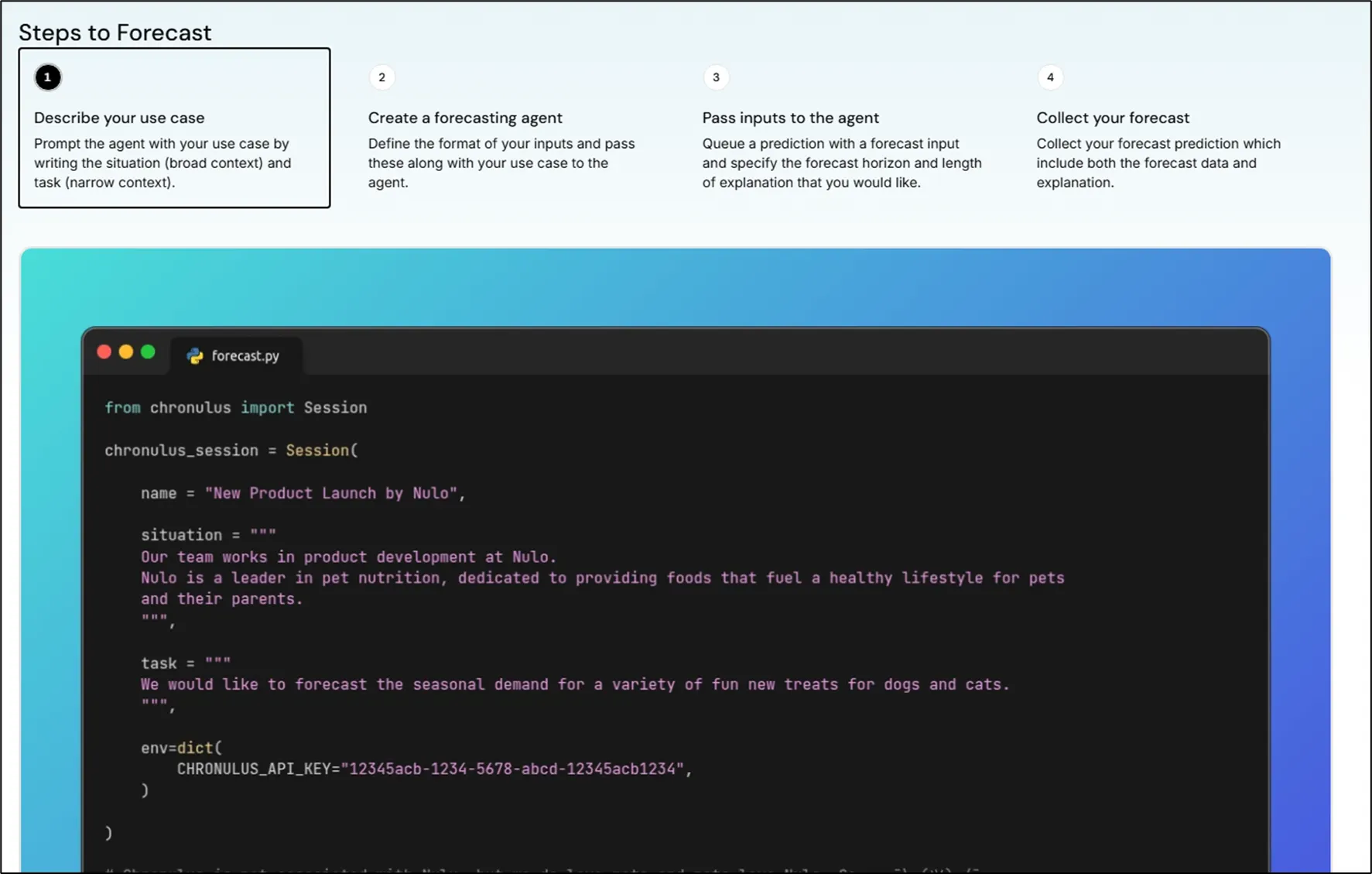Click the step 2 description about input format
The image size is (1372, 874).
click(x=501, y=163)
